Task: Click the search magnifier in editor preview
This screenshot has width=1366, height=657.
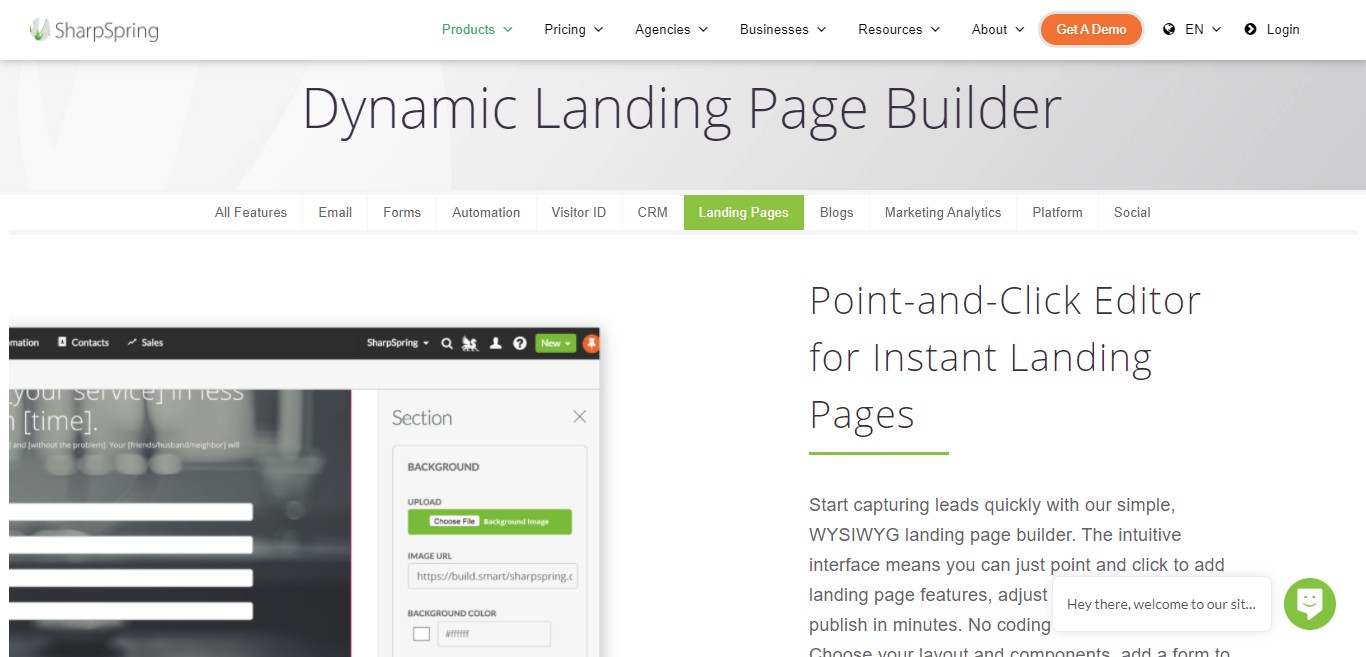Action: click(x=447, y=343)
